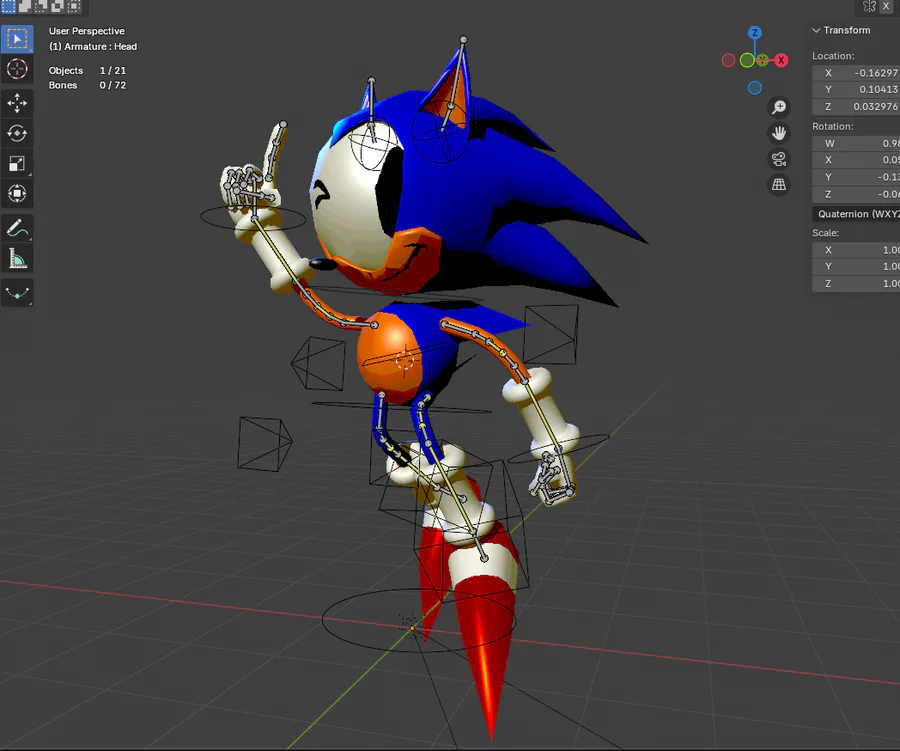
Task: Set selection mode to Extend
Action: 25,6
